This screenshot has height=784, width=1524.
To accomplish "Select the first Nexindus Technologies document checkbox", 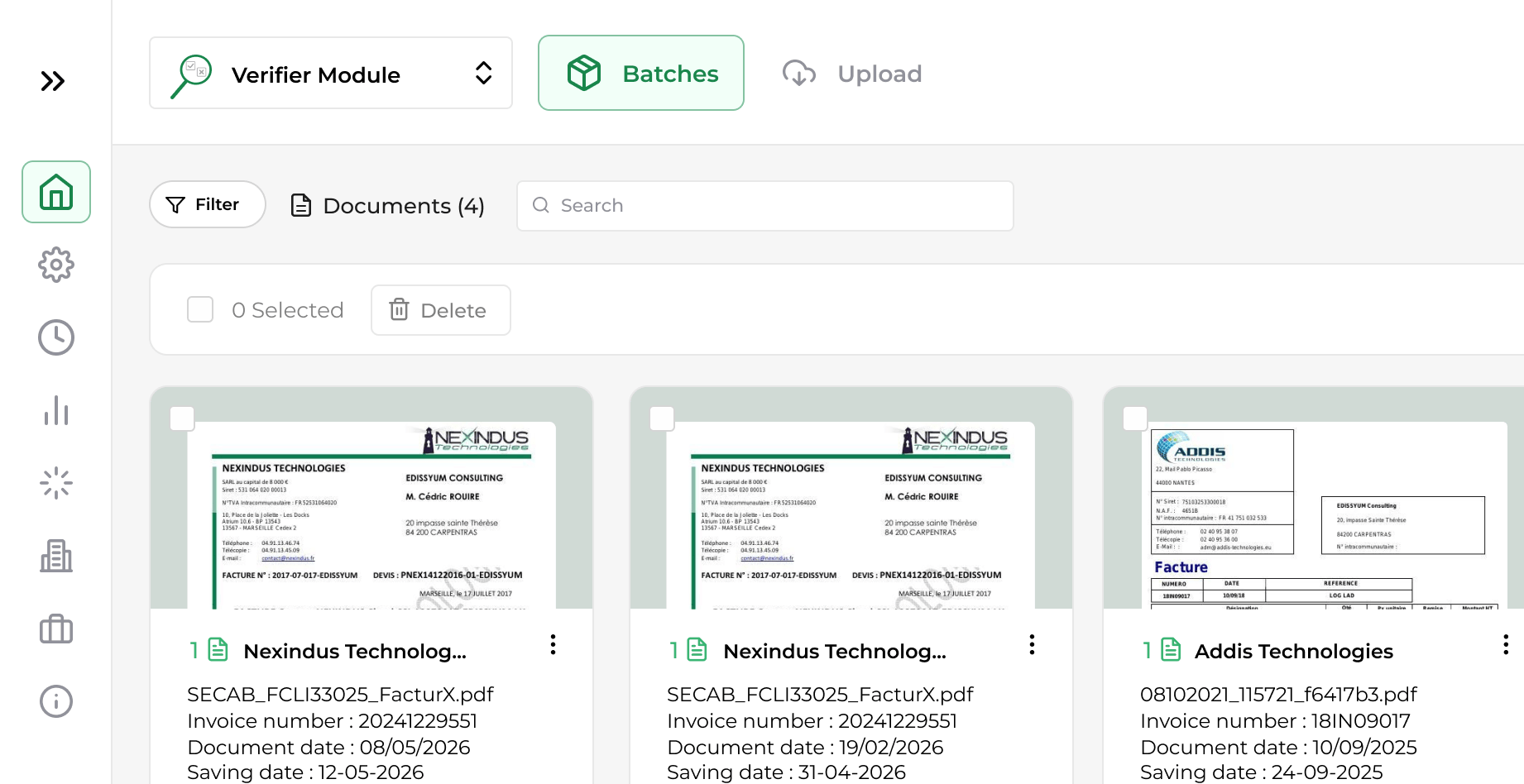I will [x=183, y=419].
